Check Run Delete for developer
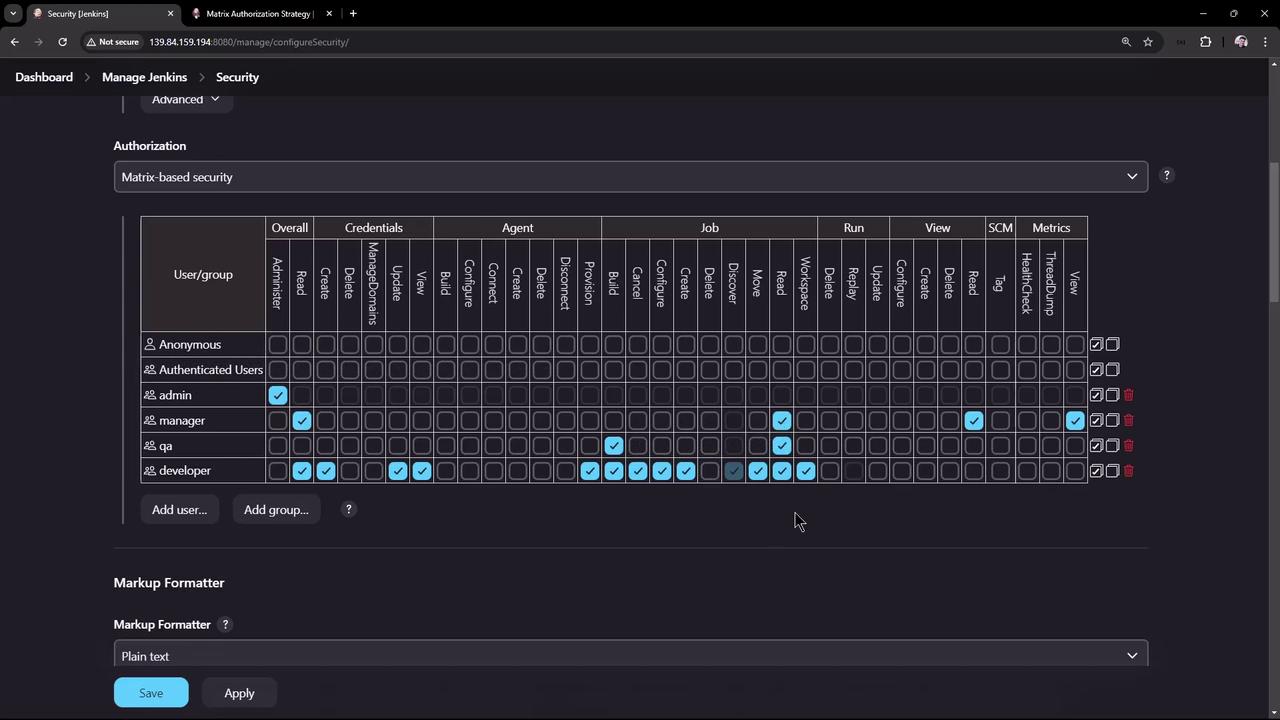 click(x=830, y=471)
